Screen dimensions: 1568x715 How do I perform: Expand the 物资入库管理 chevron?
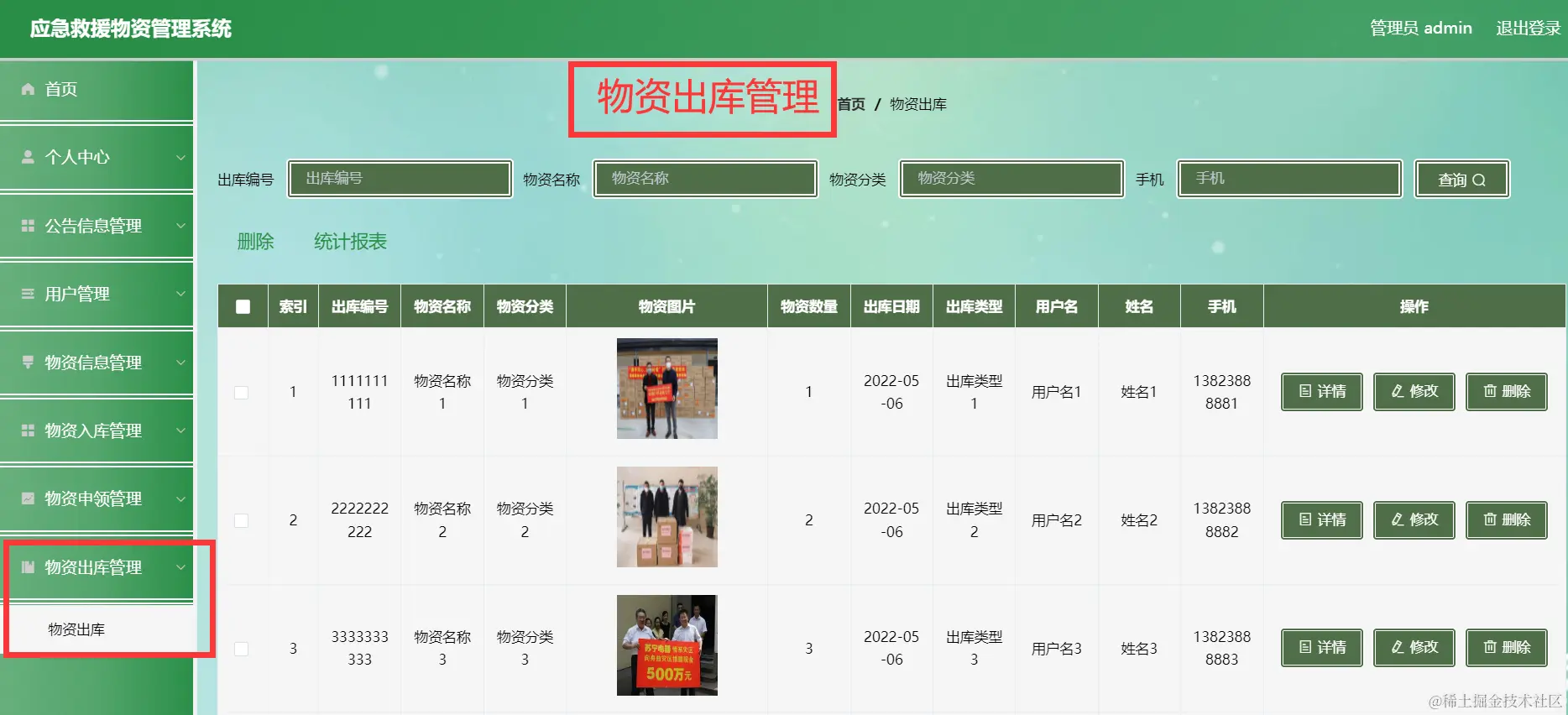pyautogui.click(x=180, y=431)
